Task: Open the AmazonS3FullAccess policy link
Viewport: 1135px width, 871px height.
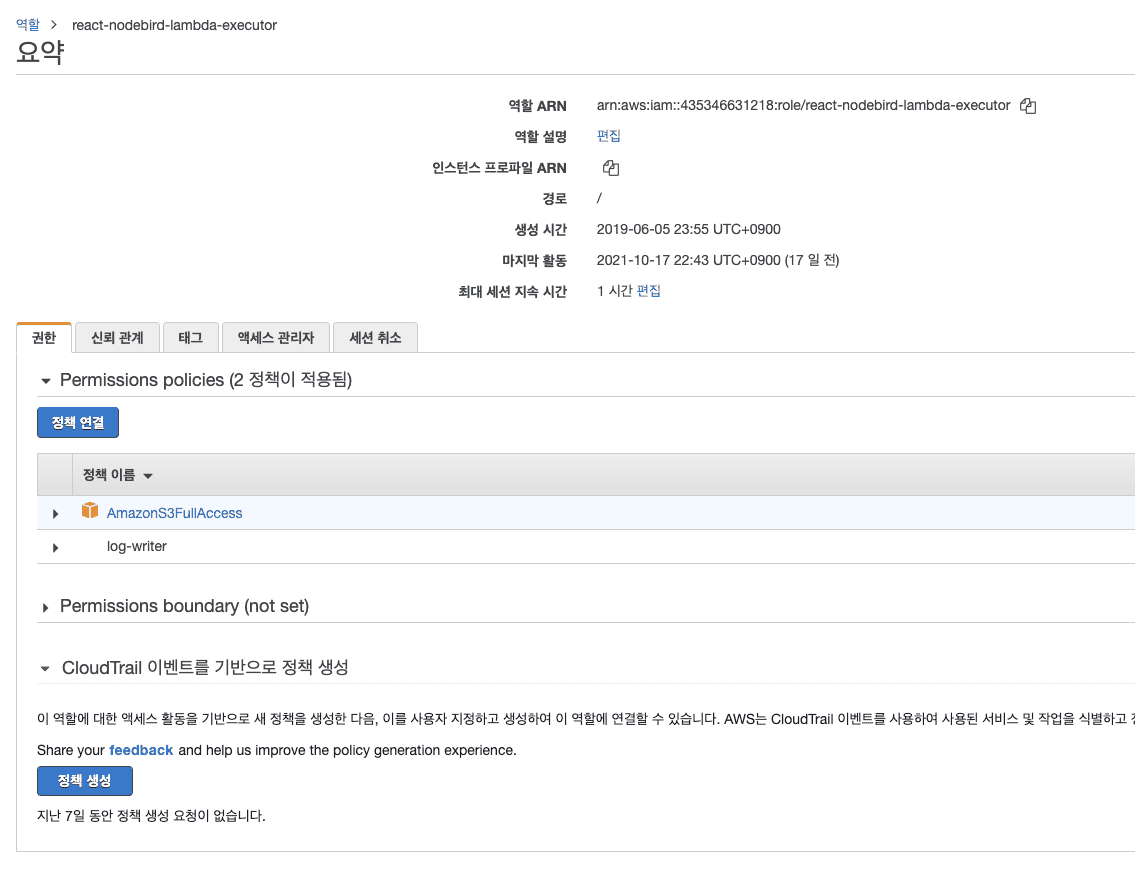Action: (175, 513)
